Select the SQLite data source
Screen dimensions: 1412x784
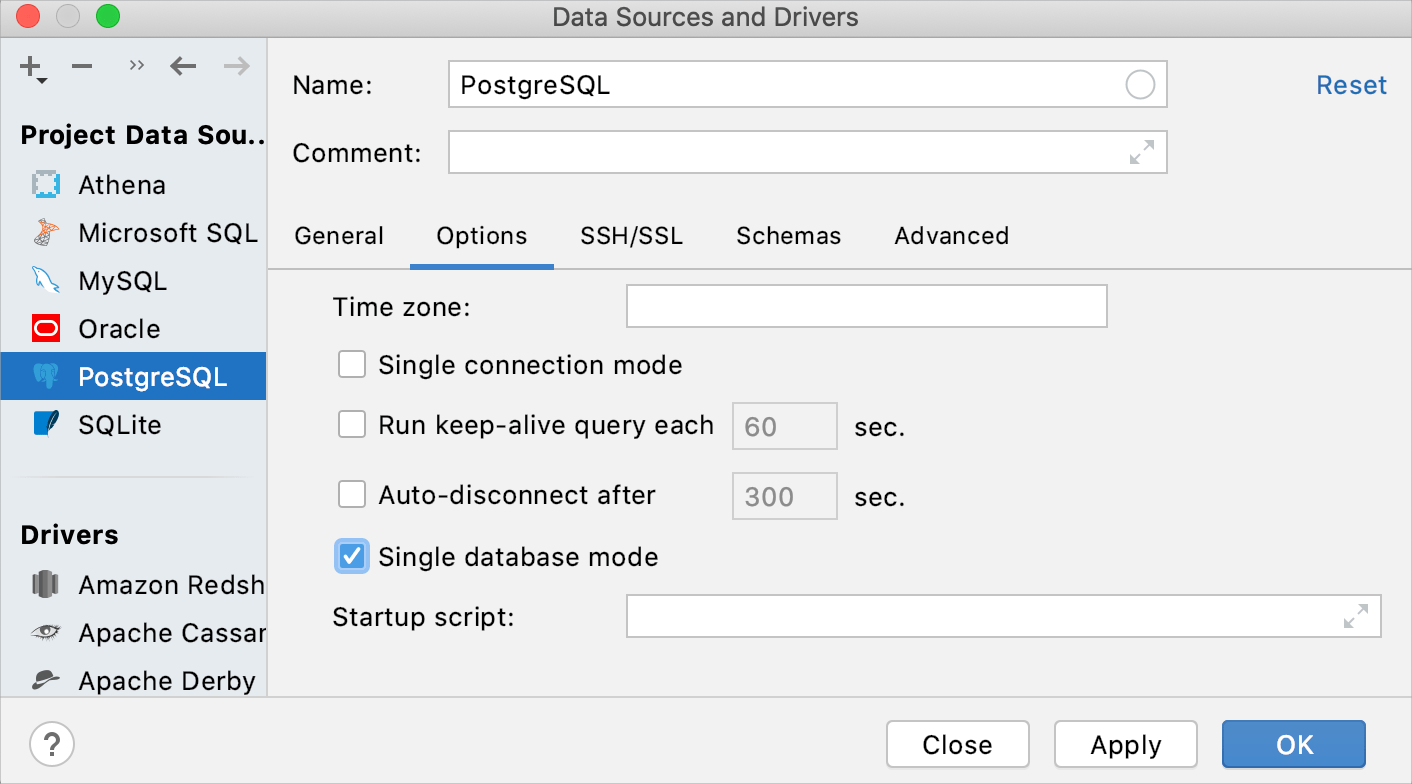point(119,425)
